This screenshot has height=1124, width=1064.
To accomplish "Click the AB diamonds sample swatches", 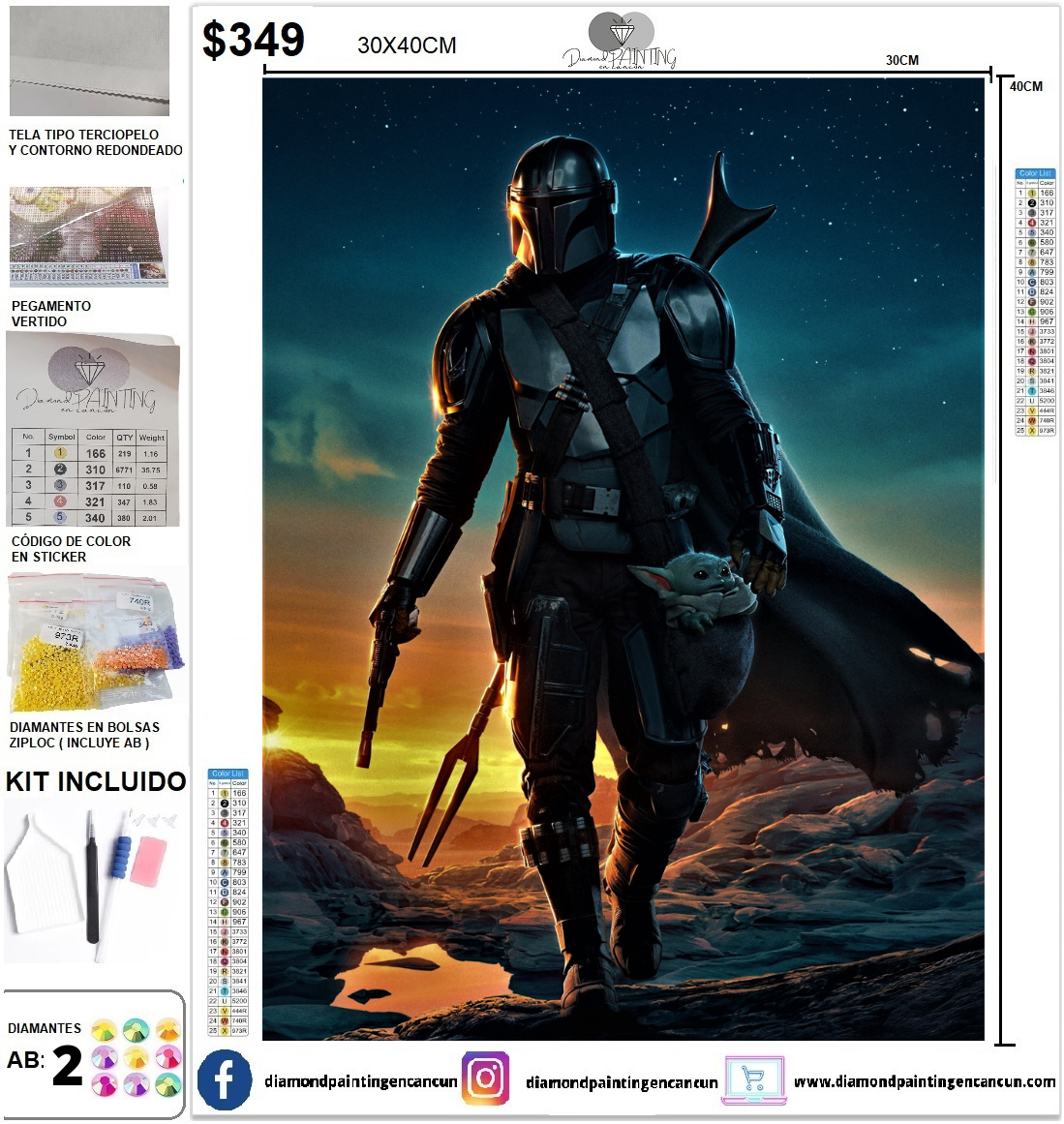I will (x=136, y=1056).
